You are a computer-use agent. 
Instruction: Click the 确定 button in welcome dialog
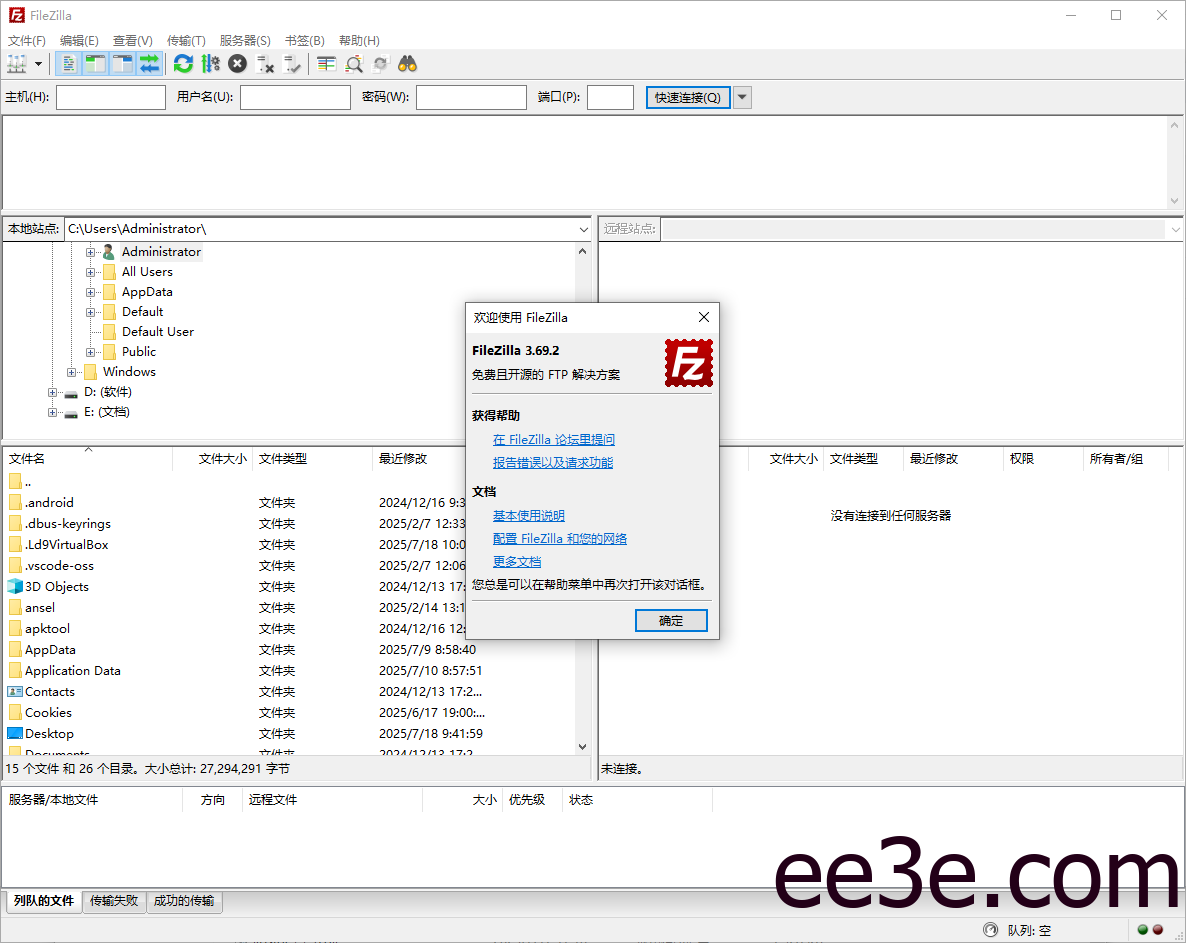tap(670, 620)
